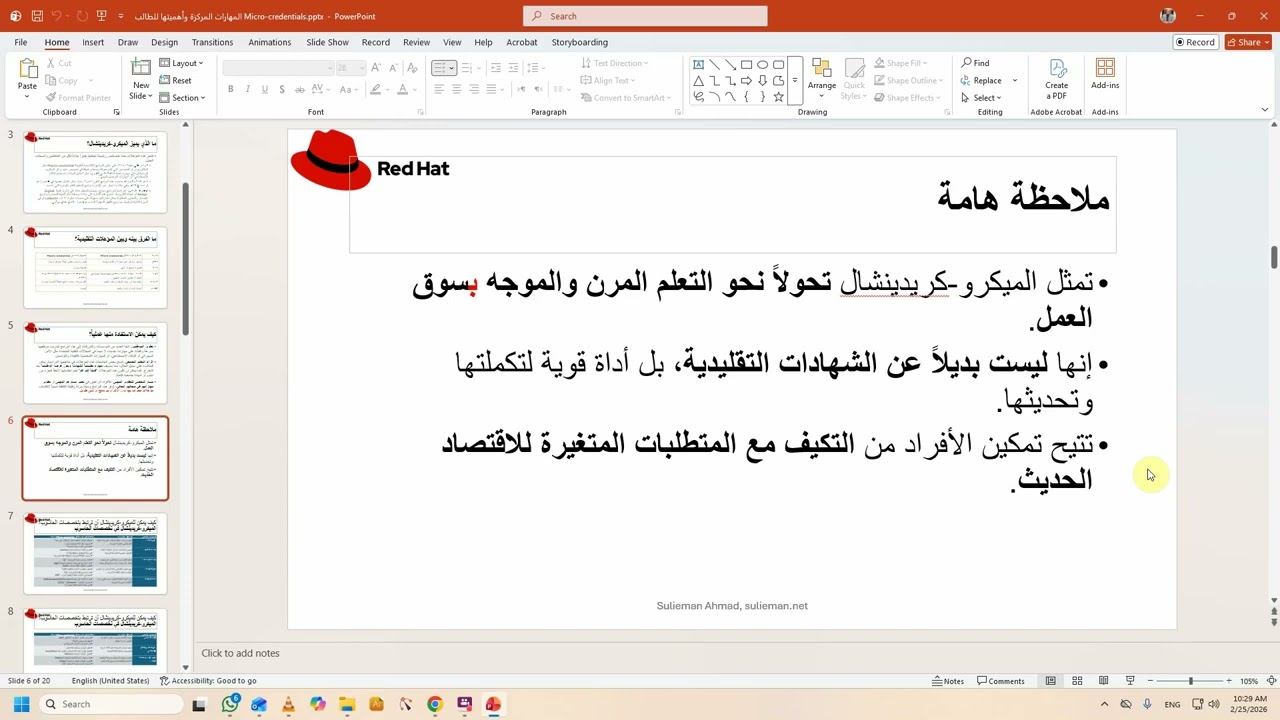
Task: Click Accessibility: Good to go
Action: pos(208,681)
